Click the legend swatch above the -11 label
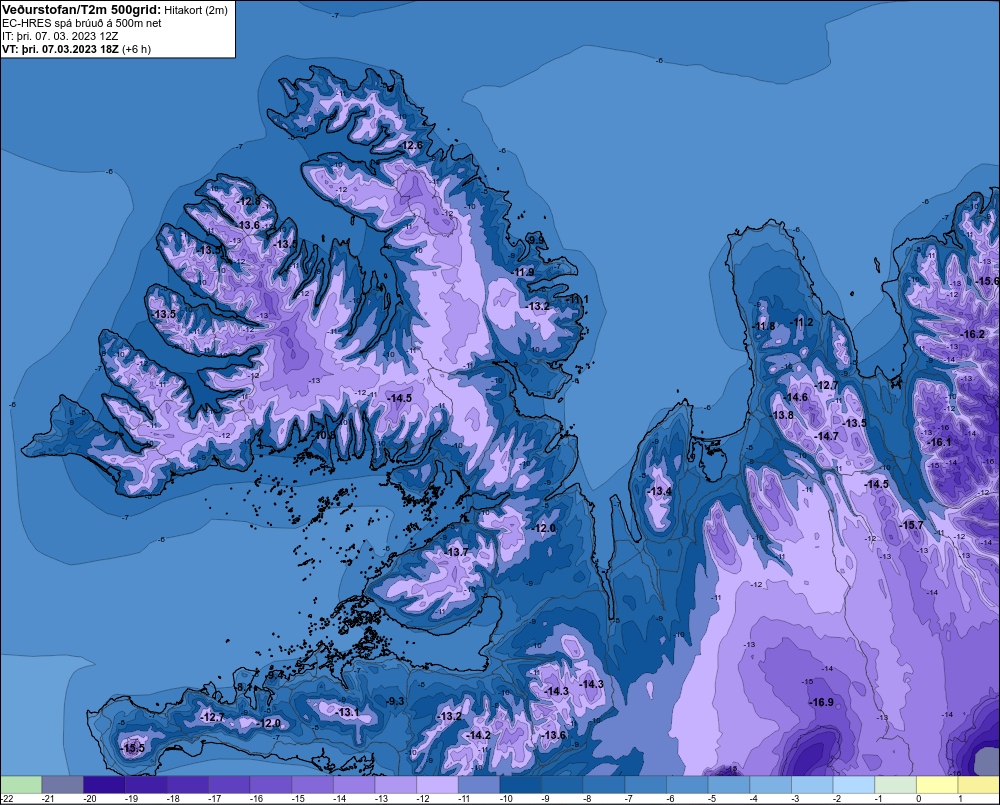Image resolution: width=1000 pixels, height=805 pixels. point(479,785)
